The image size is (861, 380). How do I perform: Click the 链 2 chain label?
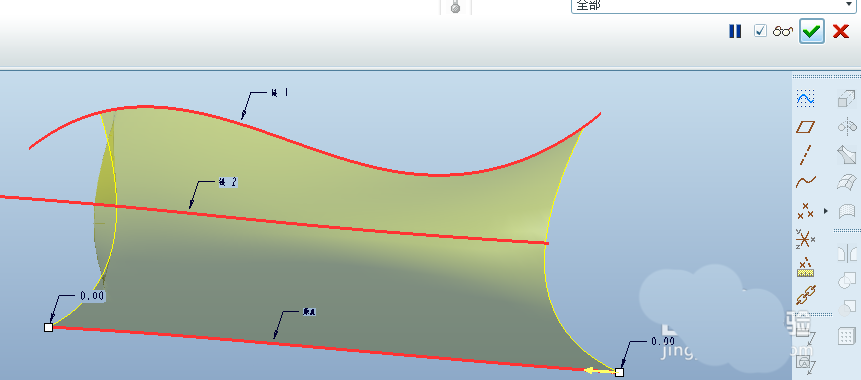coord(228,182)
